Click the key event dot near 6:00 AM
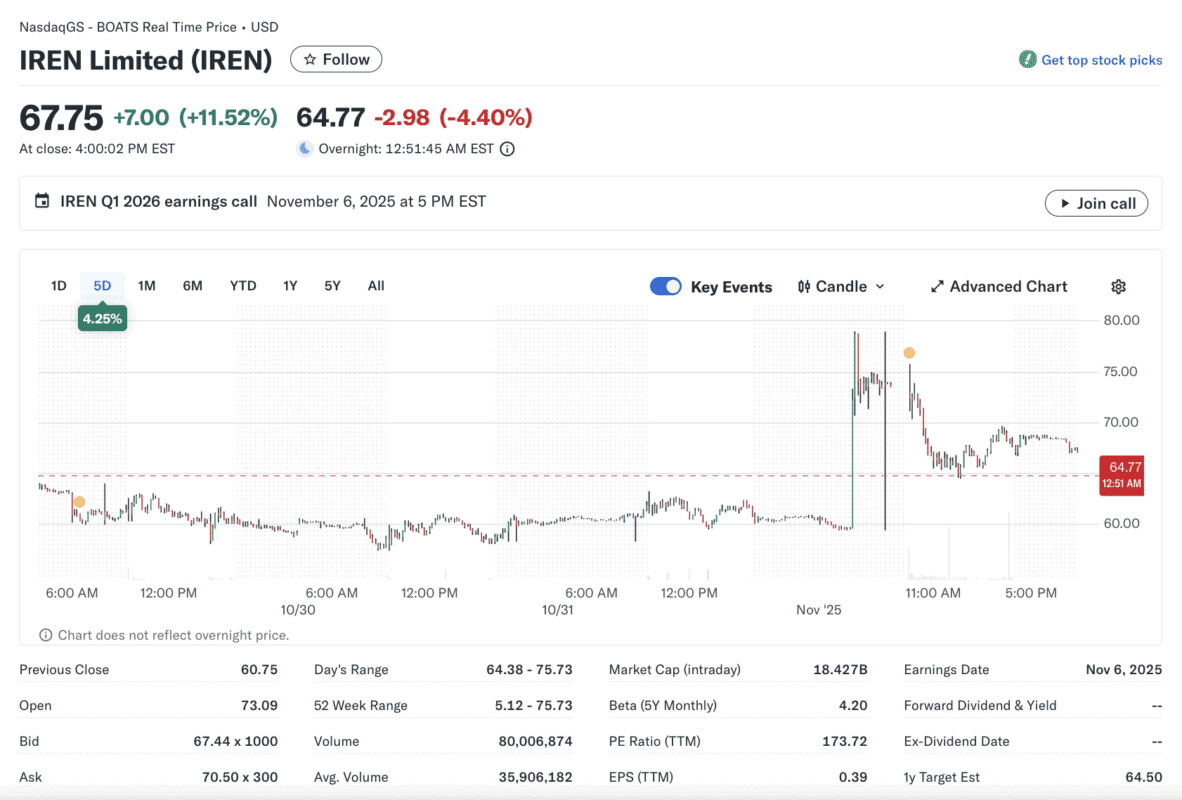This screenshot has width=1182, height=800. pyautogui.click(x=79, y=502)
